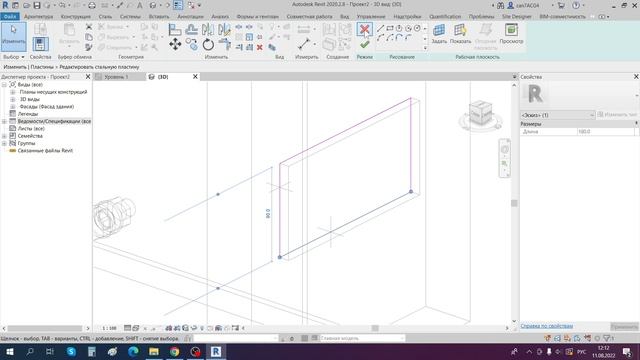Click the Применить button in Properties
The width and height of the screenshot is (640, 360).
624,326
